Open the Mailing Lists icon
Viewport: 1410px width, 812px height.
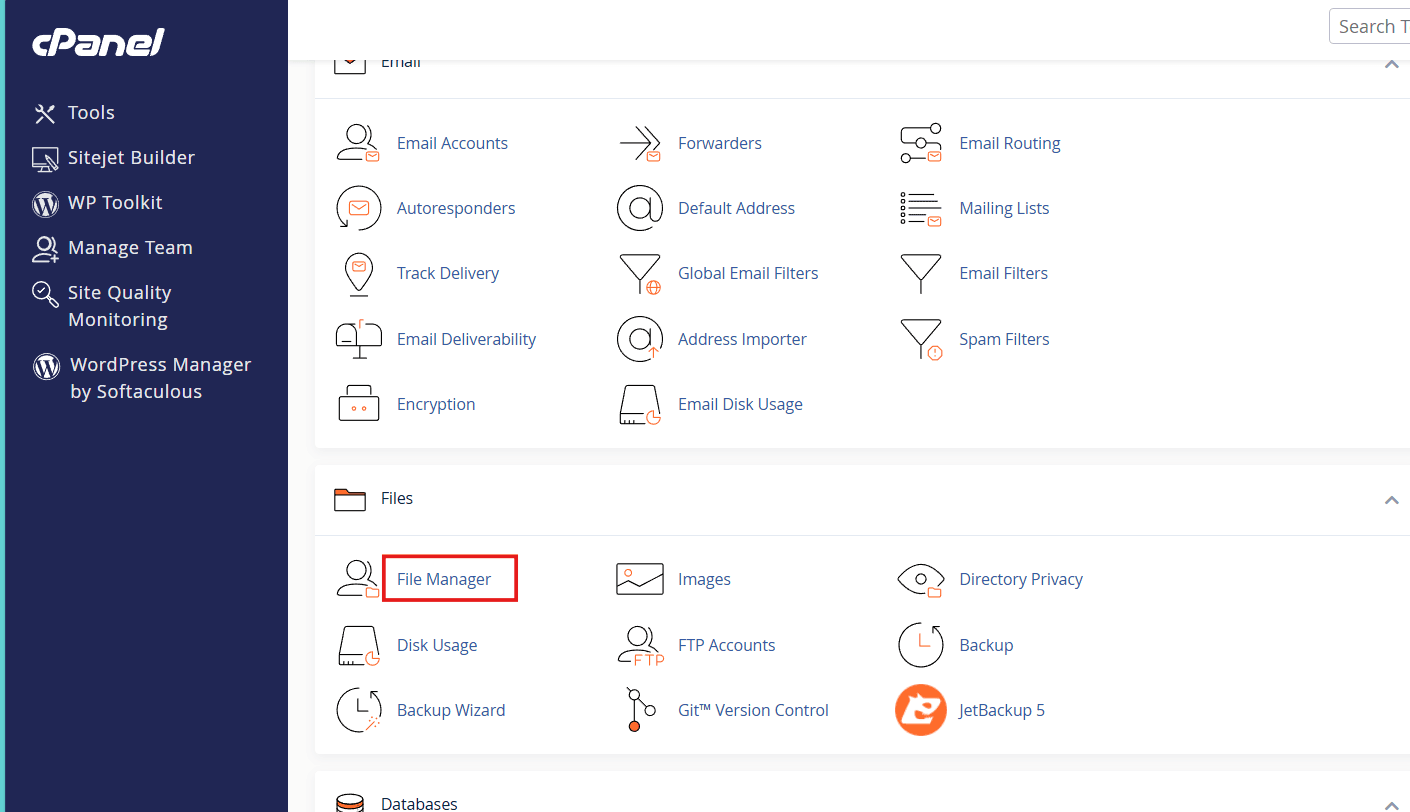click(x=920, y=208)
